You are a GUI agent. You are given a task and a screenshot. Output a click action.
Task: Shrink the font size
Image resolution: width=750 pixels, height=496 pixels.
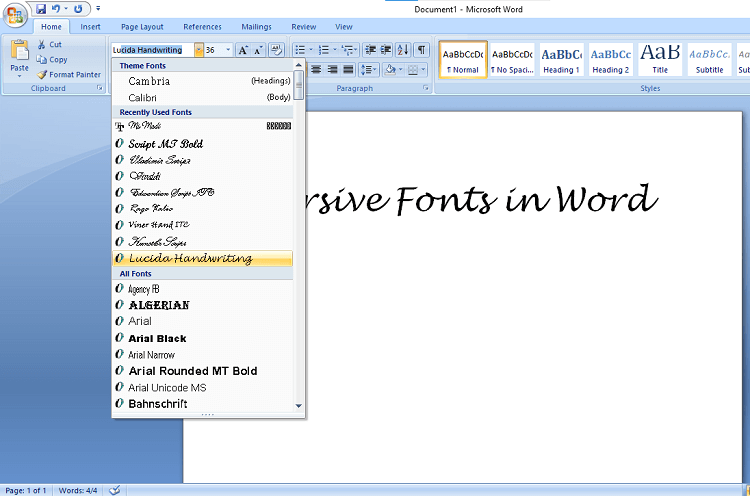pyautogui.click(x=258, y=50)
